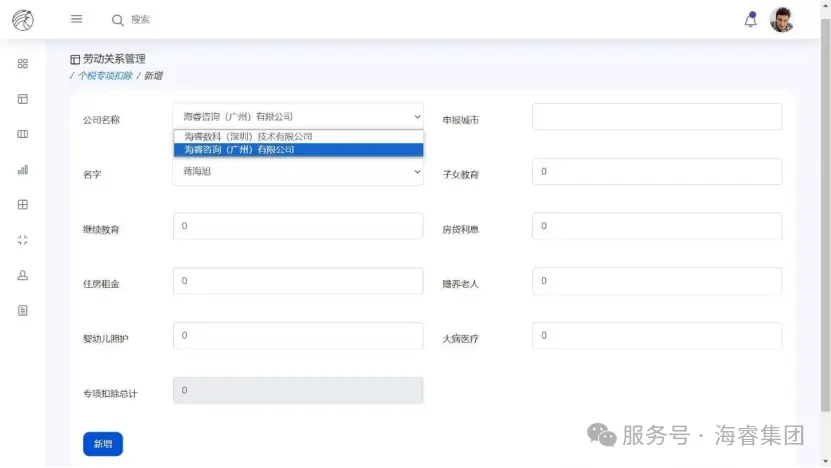Expand the 名字 dropdown

[x=298, y=172]
